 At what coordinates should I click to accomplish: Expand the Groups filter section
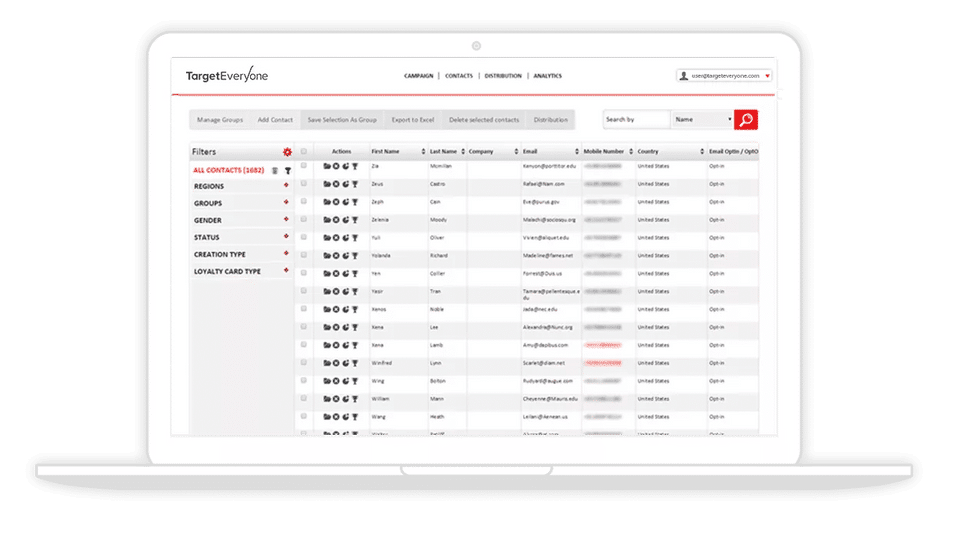tap(286, 202)
